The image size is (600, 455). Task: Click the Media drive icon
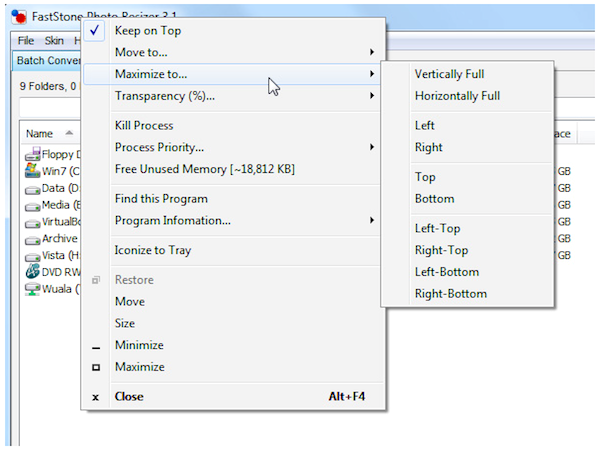(x=33, y=207)
